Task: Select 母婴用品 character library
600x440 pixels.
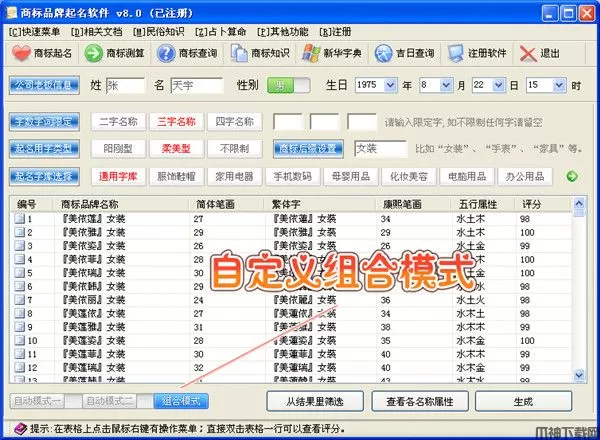Action: pos(351,176)
